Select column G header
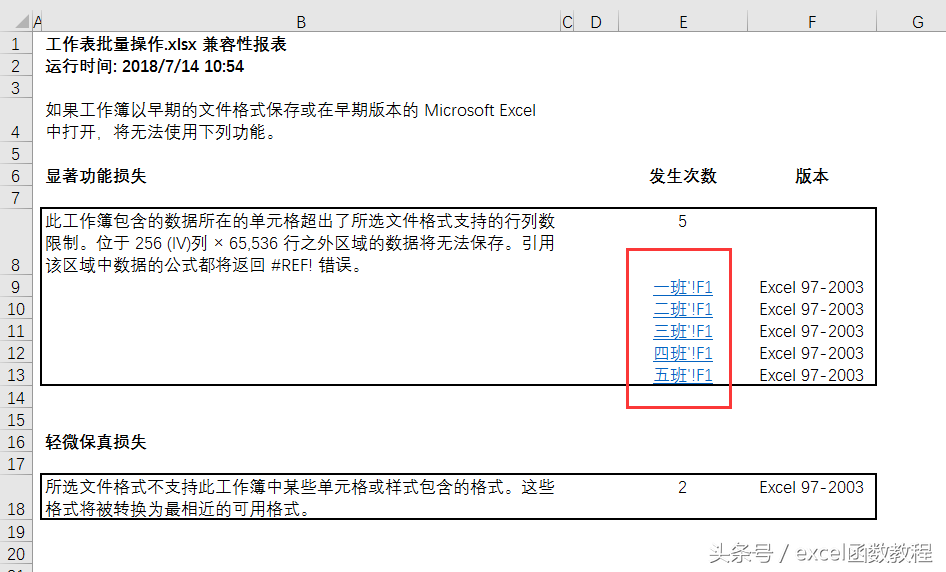The width and height of the screenshot is (946, 572). click(x=918, y=22)
